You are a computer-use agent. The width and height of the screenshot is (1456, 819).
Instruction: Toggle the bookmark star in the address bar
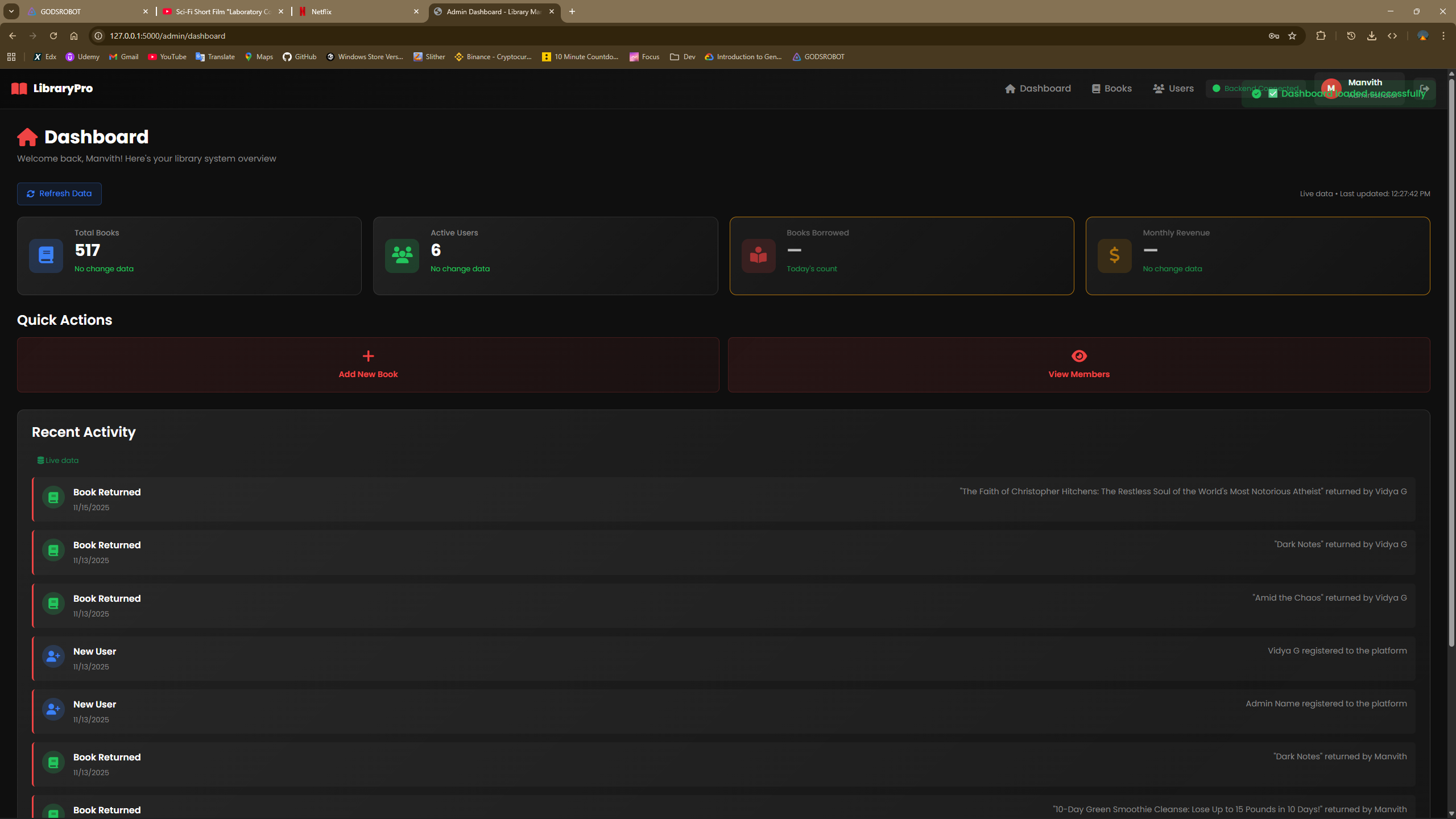(1292, 35)
